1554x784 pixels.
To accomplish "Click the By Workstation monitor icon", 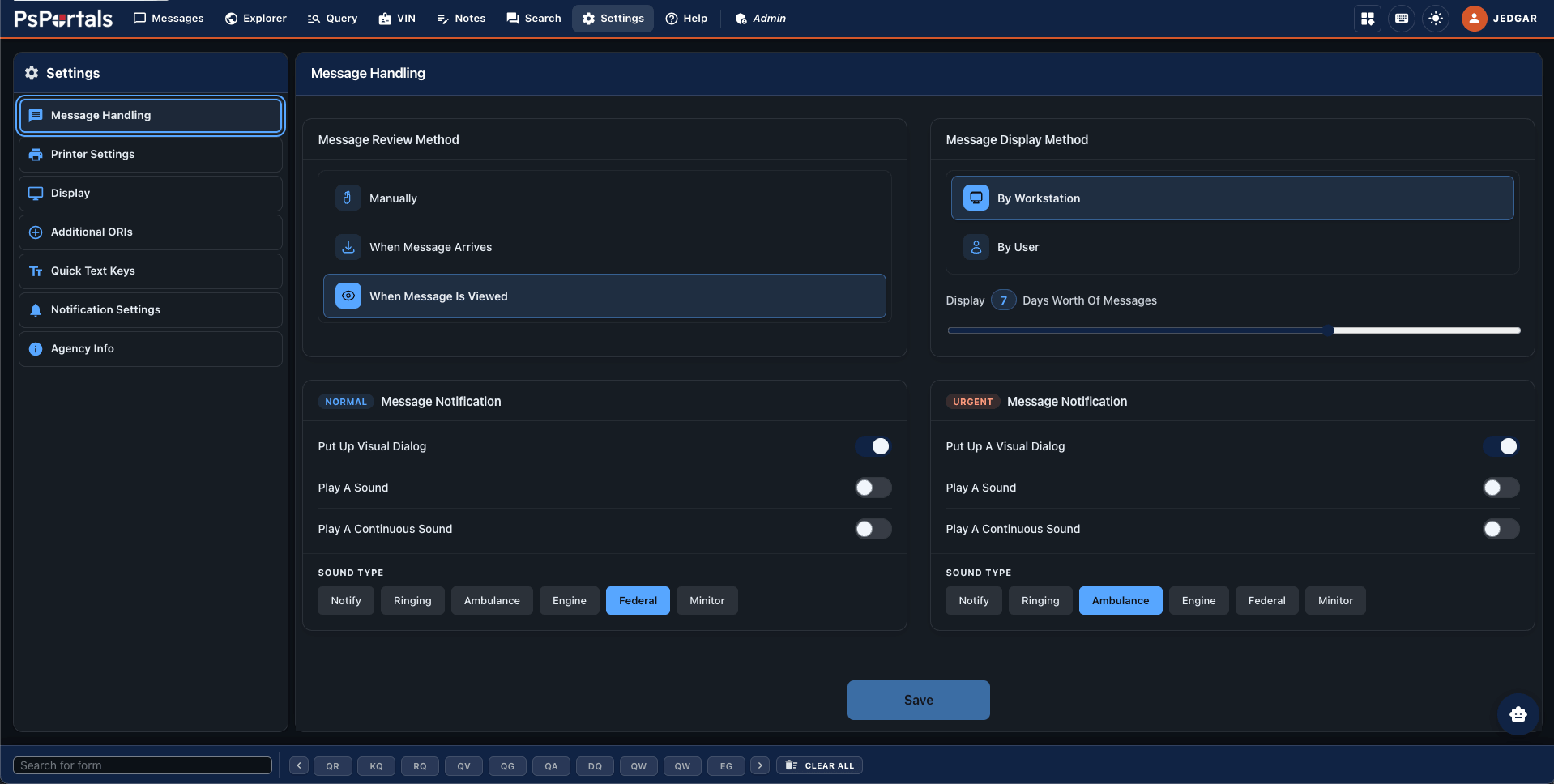I will click(976, 198).
